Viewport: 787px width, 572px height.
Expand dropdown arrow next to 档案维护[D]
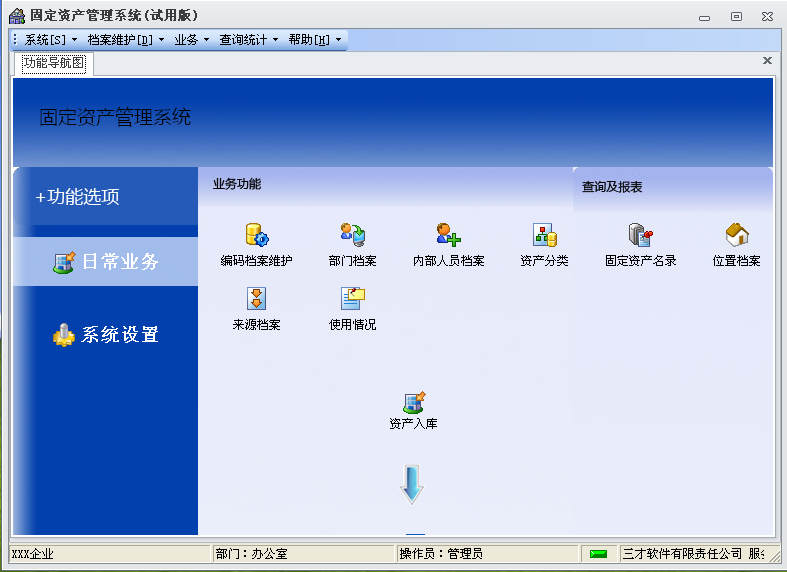coord(161,40)
